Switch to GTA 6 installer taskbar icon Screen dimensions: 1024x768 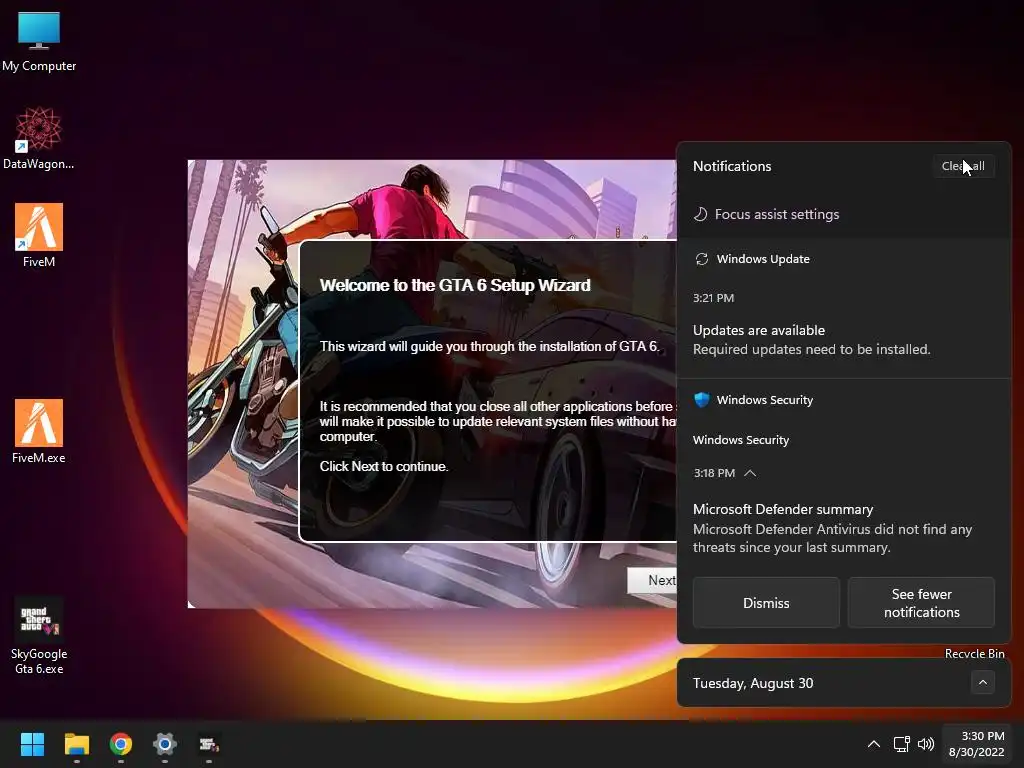pos(209,744)
